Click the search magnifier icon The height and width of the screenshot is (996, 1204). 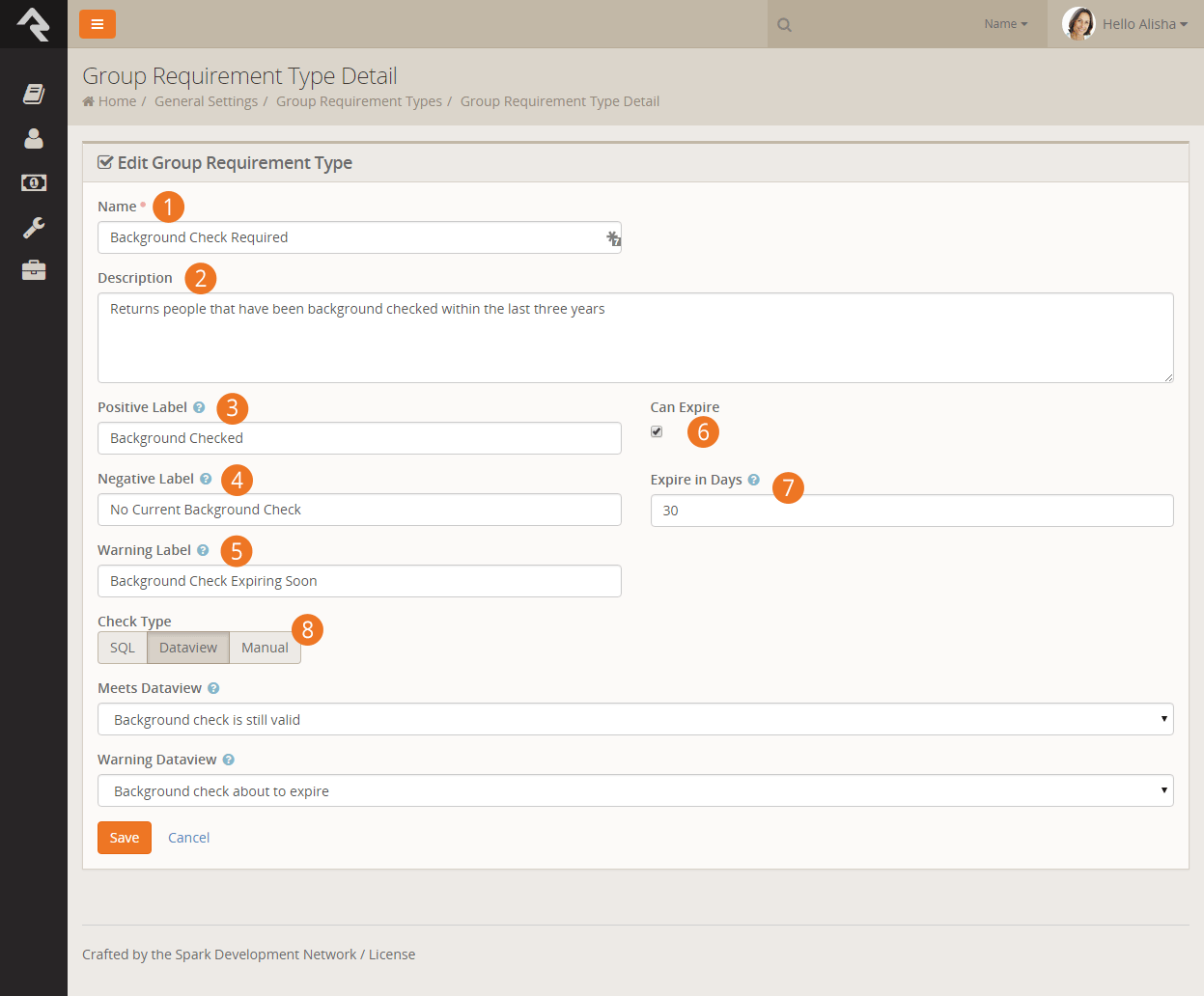point(785,25)
